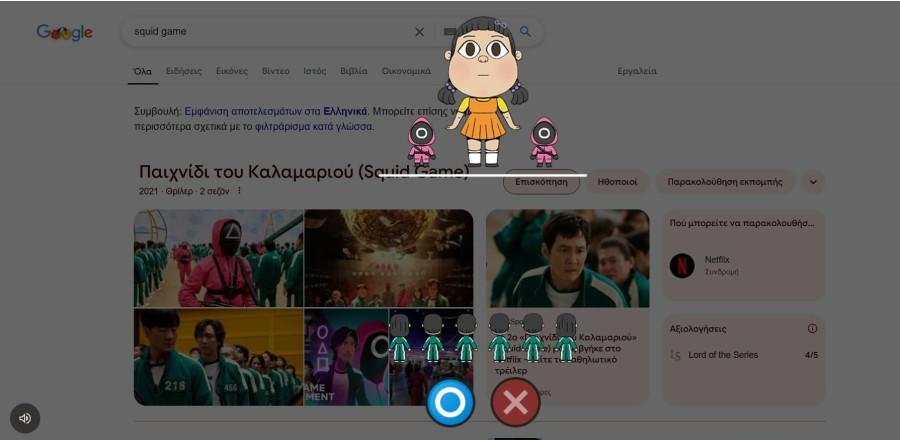The height and width of the screenshot is (440, 900).
Task: Click the squid game search field
Action: tap(270, 32)
